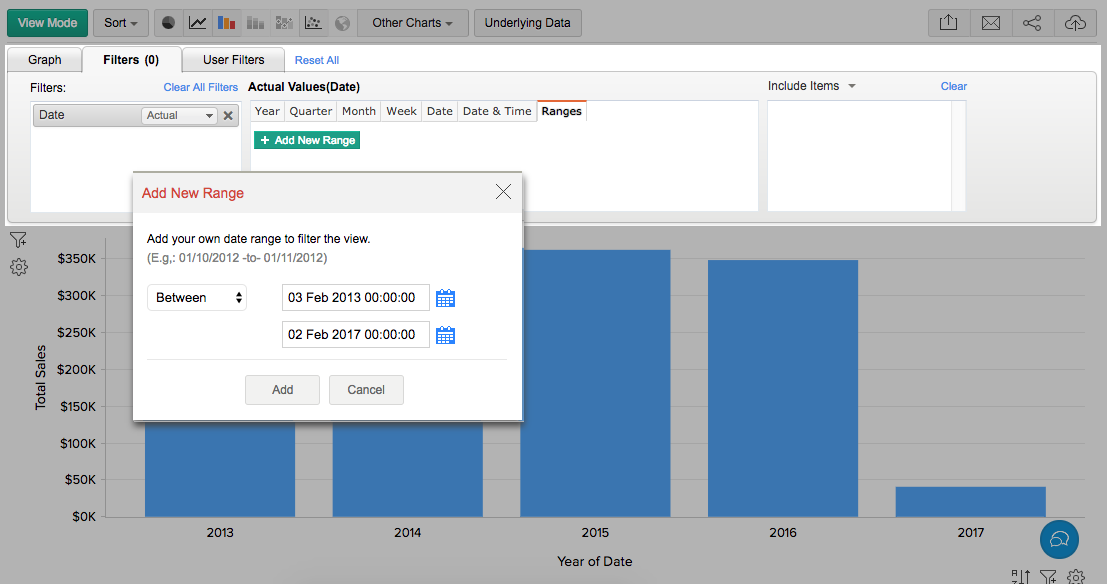Open the share icon in the toolbar
The height and width of the screenshot is (584, 1107).
1032,23
